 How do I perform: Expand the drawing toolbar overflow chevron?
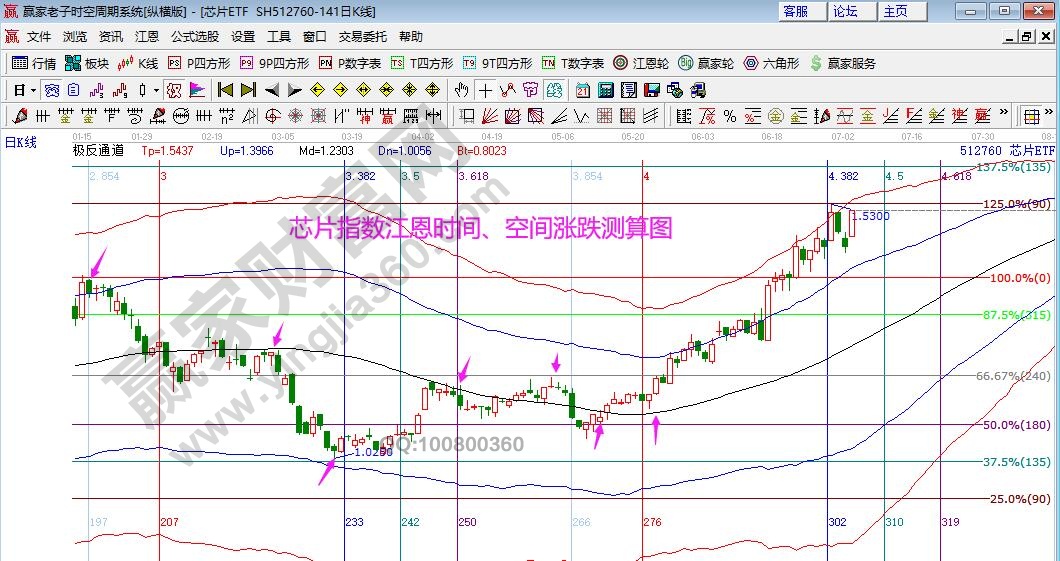pos(1003,115)
